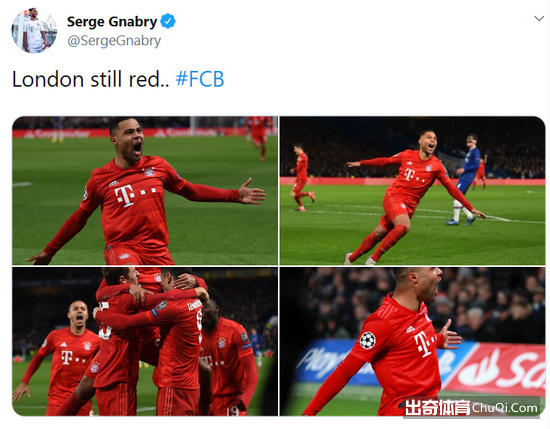The image size is (550, 429).
Task: Open top-left photo of player with open arms
Action: 145,190
